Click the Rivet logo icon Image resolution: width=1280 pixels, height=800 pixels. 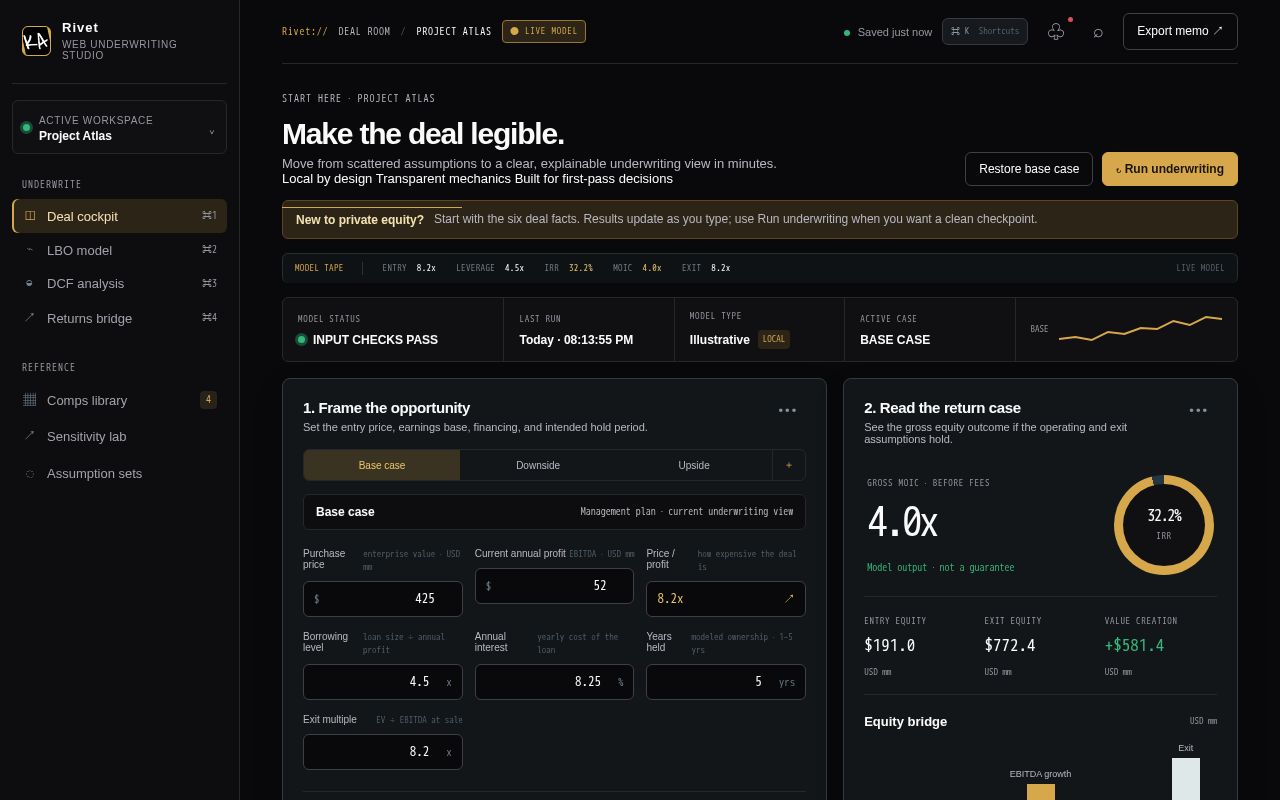pos(36,41)
